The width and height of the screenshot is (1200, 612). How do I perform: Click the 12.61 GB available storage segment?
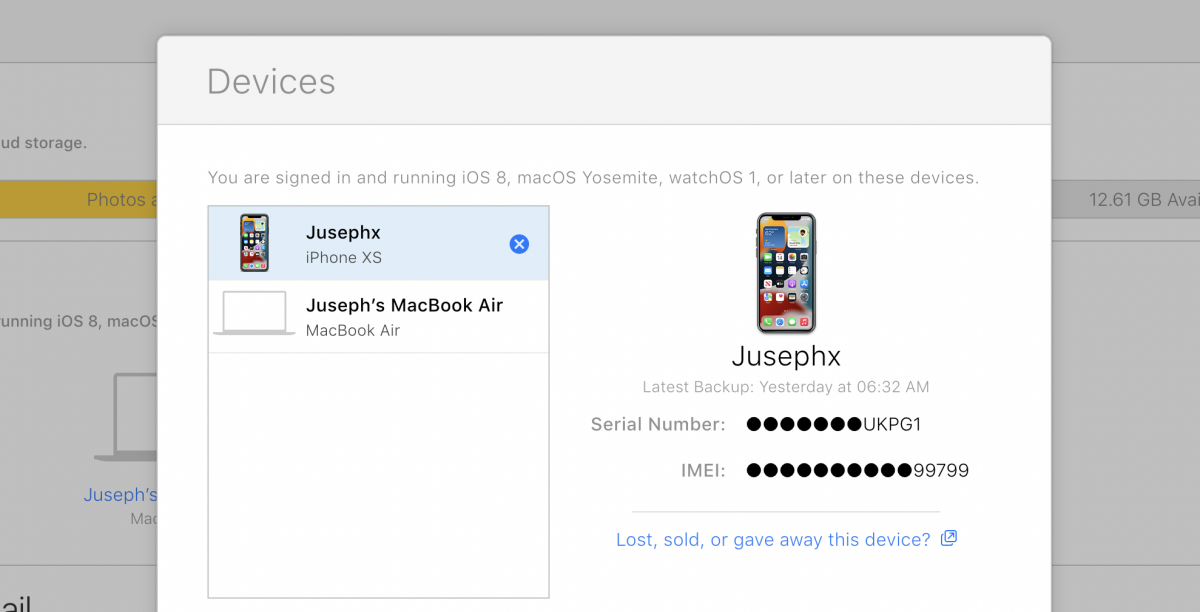1140,200
